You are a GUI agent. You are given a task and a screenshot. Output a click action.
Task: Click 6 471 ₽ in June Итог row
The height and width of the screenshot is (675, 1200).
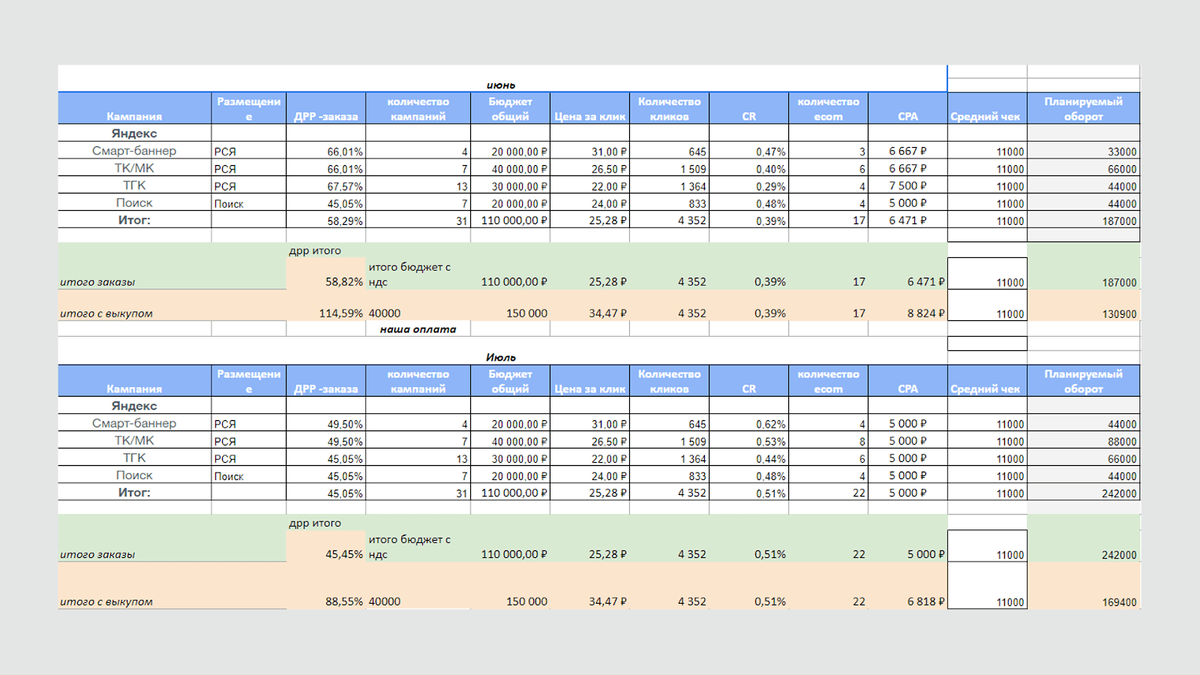907,221
